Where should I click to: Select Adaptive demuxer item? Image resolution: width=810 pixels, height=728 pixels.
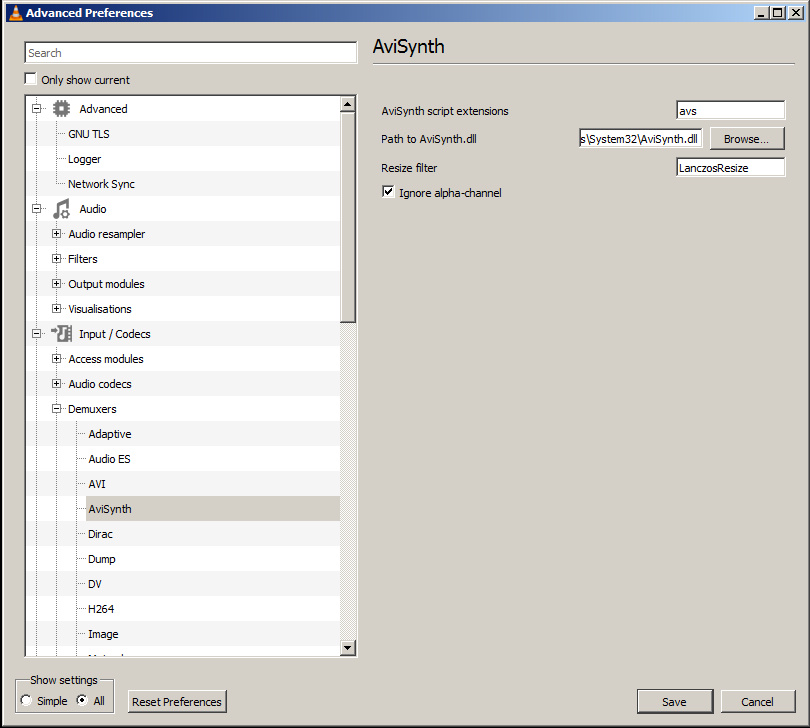pos(110,434)
